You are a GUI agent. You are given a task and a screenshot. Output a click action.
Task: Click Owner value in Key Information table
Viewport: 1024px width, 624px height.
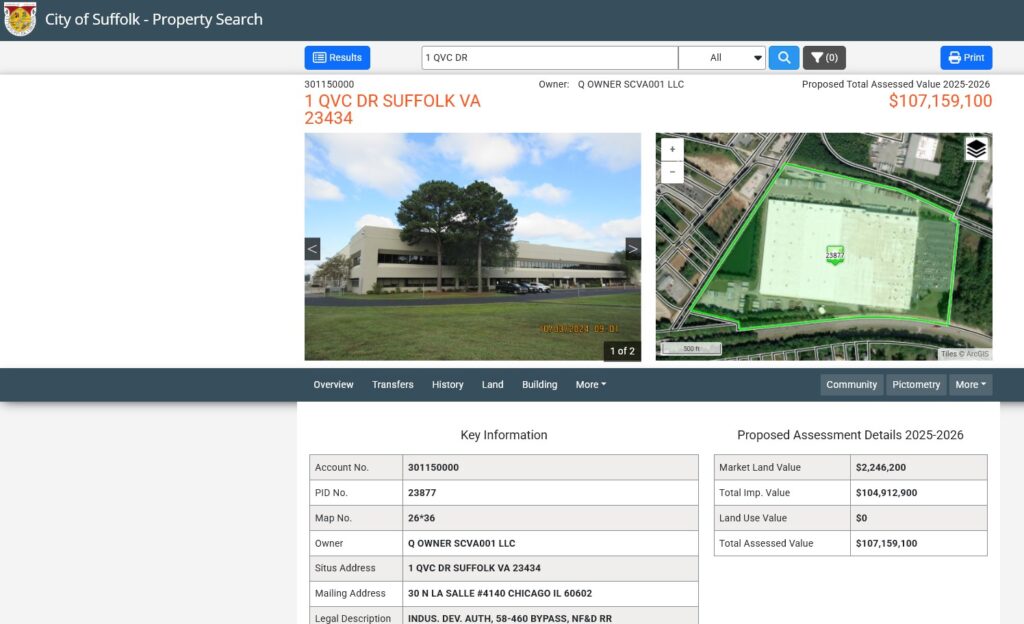[461, 543]
